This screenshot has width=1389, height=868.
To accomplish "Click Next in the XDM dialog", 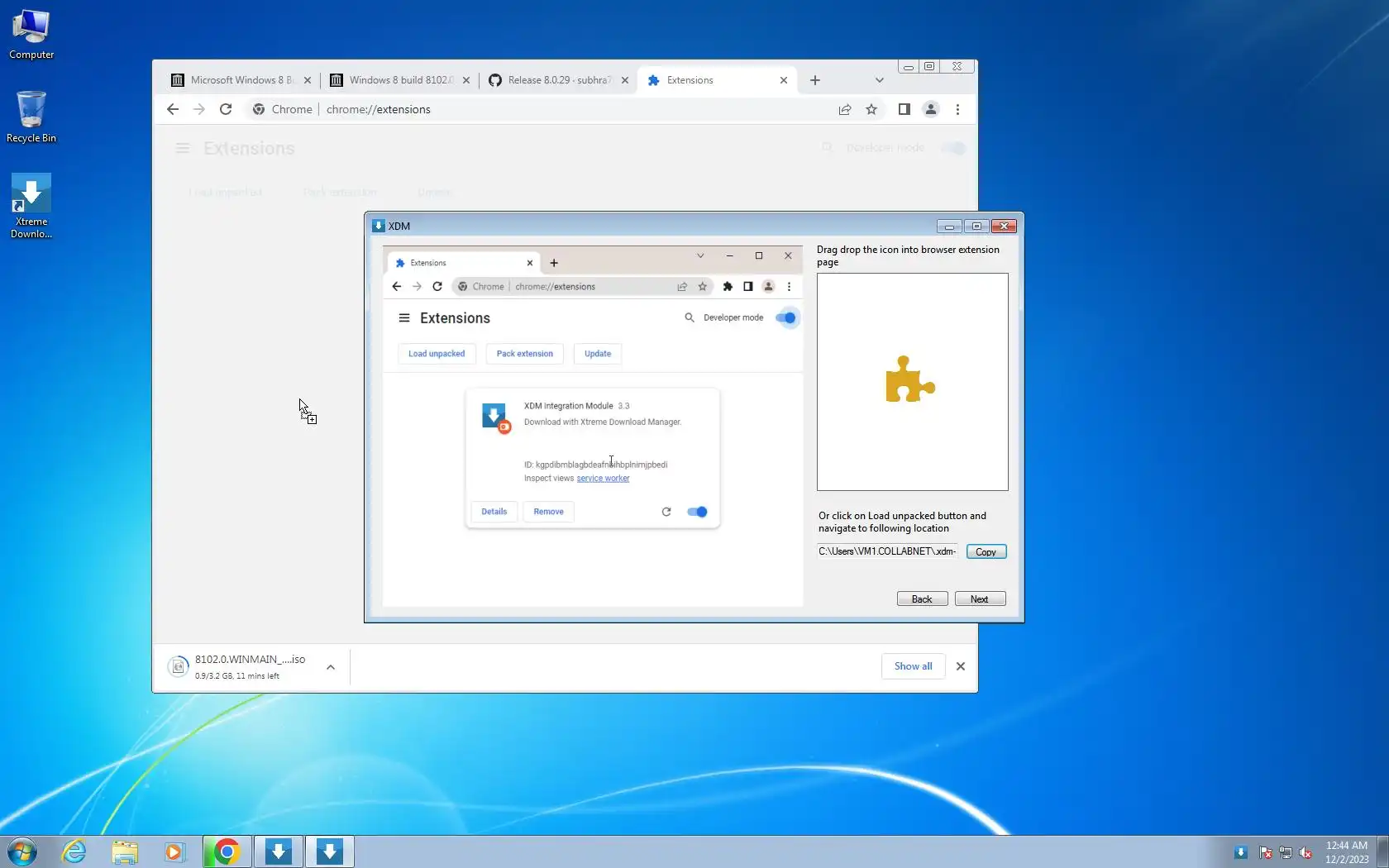I will point(980,599).
